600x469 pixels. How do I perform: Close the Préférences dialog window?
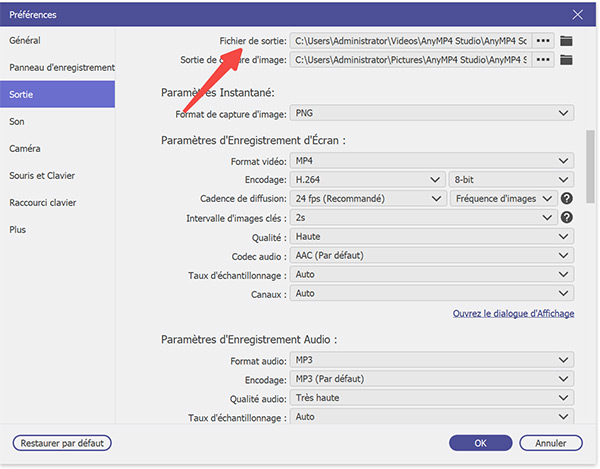coord(576,15)
